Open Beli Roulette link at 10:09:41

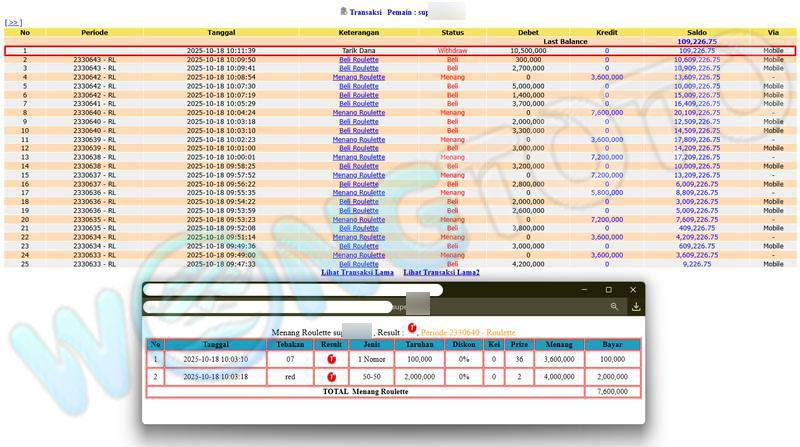[359, 68]
